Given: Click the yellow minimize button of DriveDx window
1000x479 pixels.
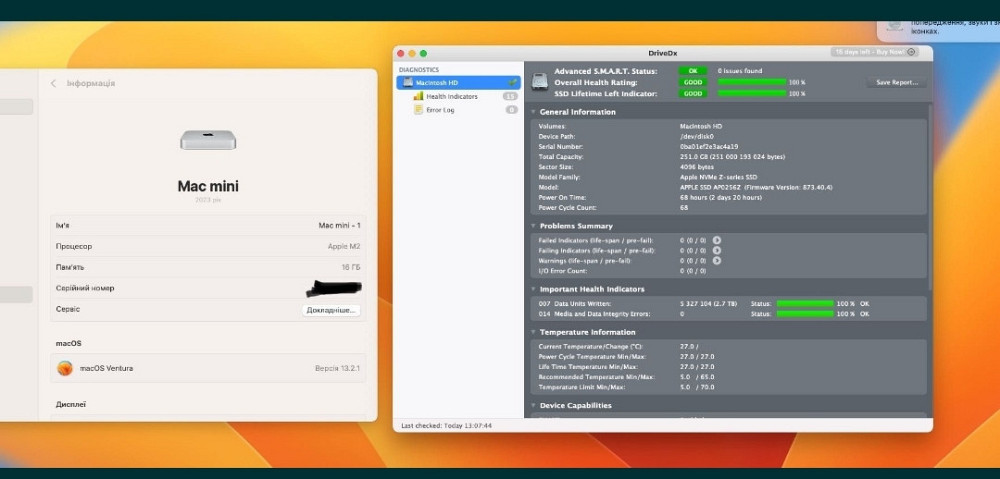Looking at the screenshot, I should tap(412, 54).
